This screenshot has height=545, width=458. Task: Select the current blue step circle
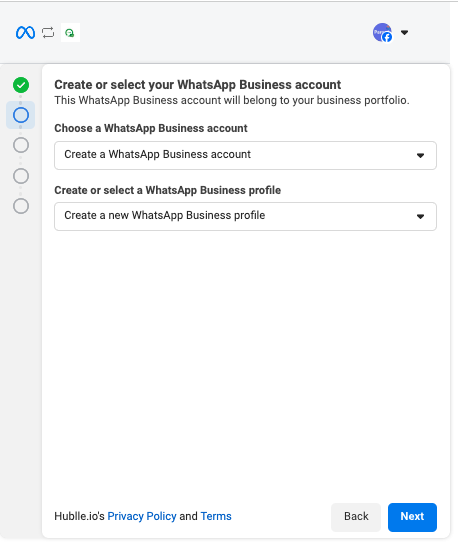pyautogui.click(x=21, y=115)
